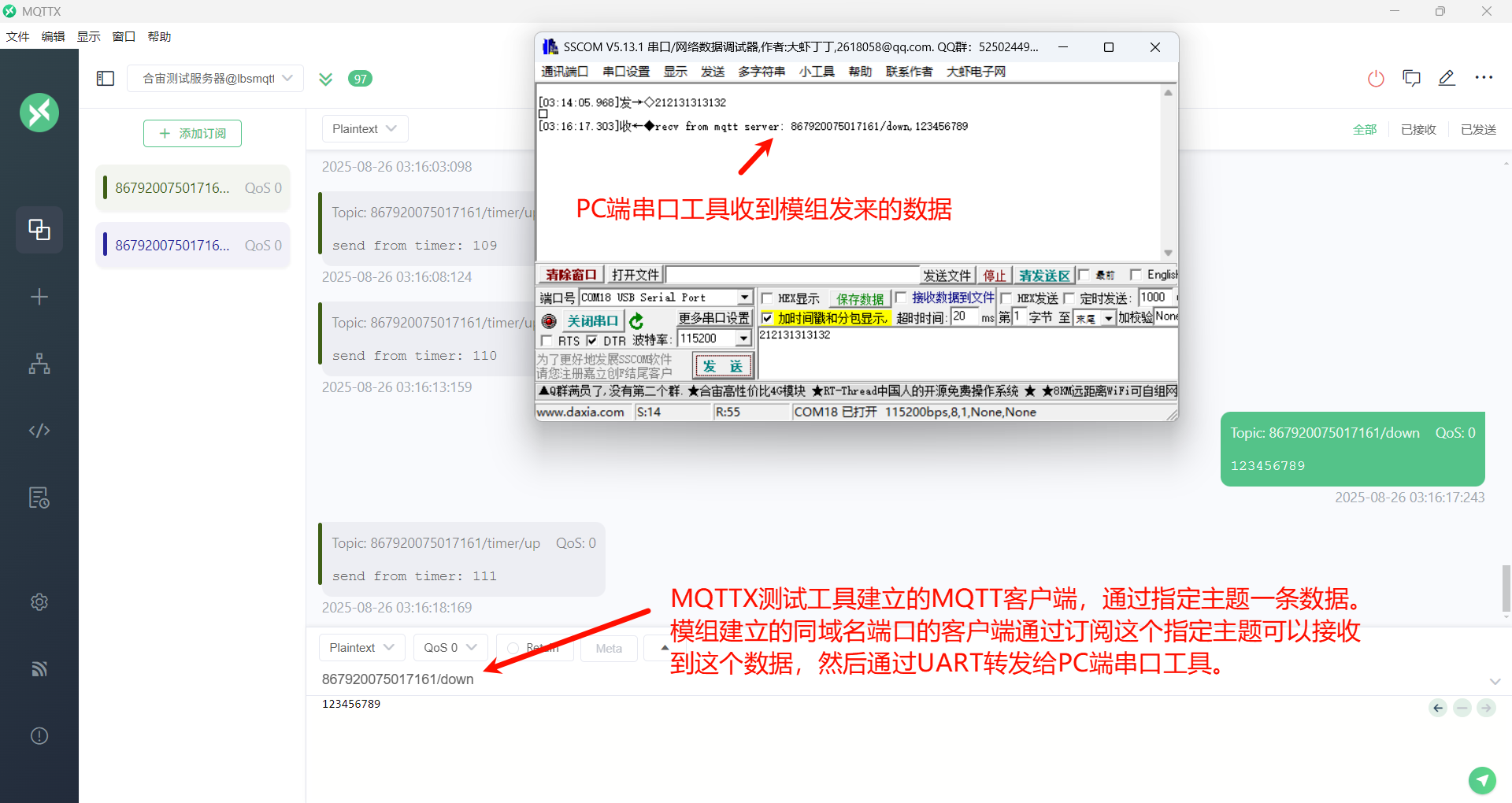
Task: Click the 关闭串口 button in SSCOM
Action: pos(592,321)
